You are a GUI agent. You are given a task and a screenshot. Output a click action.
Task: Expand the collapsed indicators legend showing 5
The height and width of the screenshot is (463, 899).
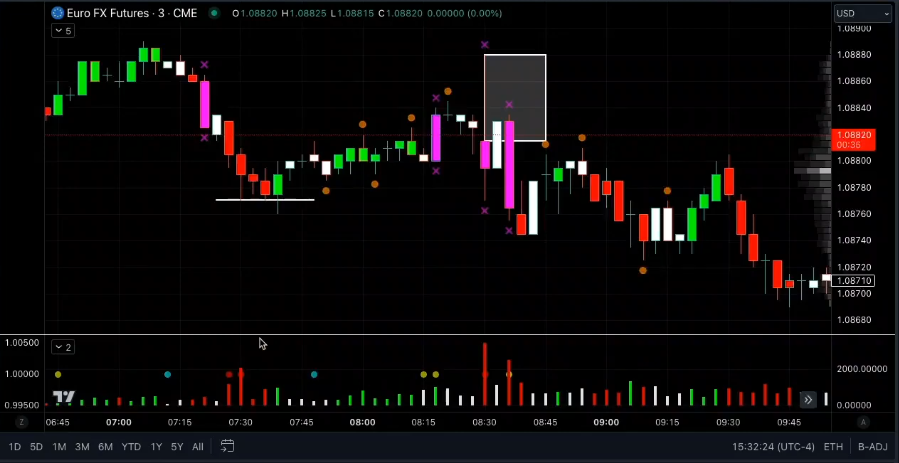[x=63, y=31]
